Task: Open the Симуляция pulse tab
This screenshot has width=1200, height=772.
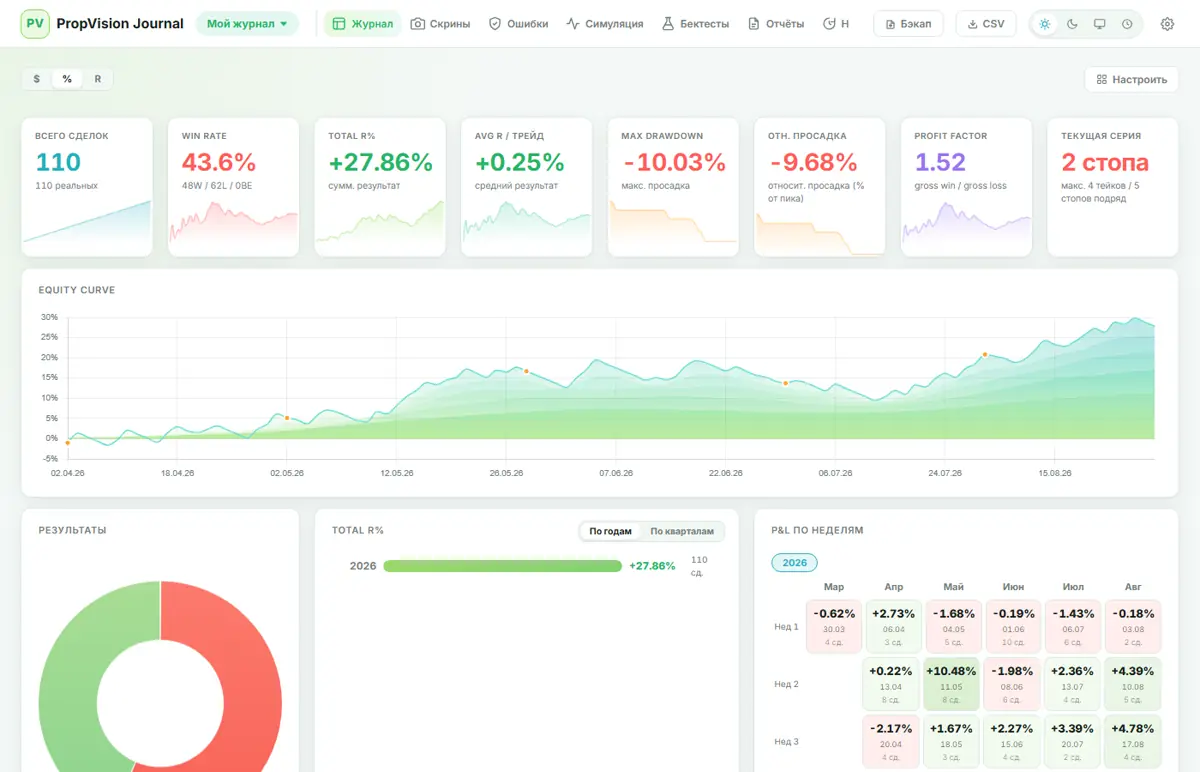Action: point(605,24)
